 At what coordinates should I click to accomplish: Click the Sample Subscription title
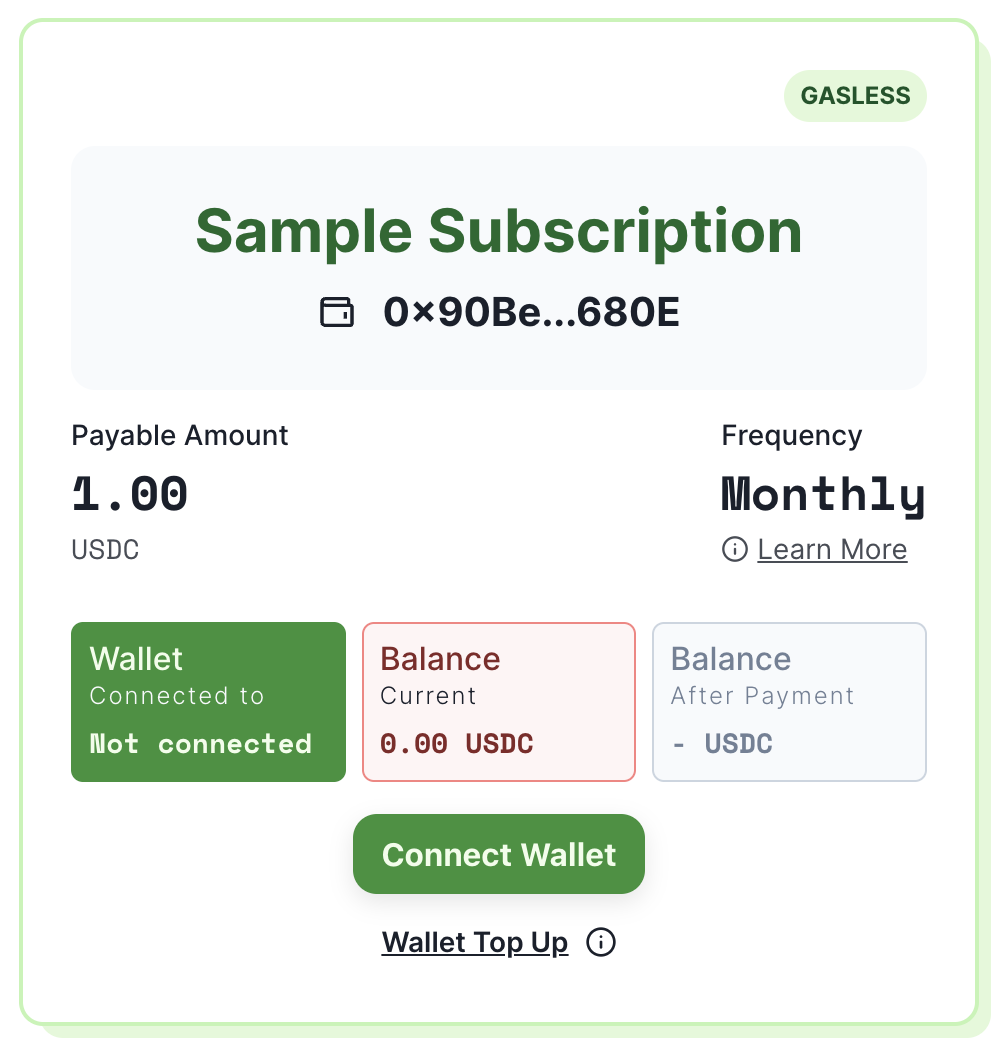[x=498, y=230]
